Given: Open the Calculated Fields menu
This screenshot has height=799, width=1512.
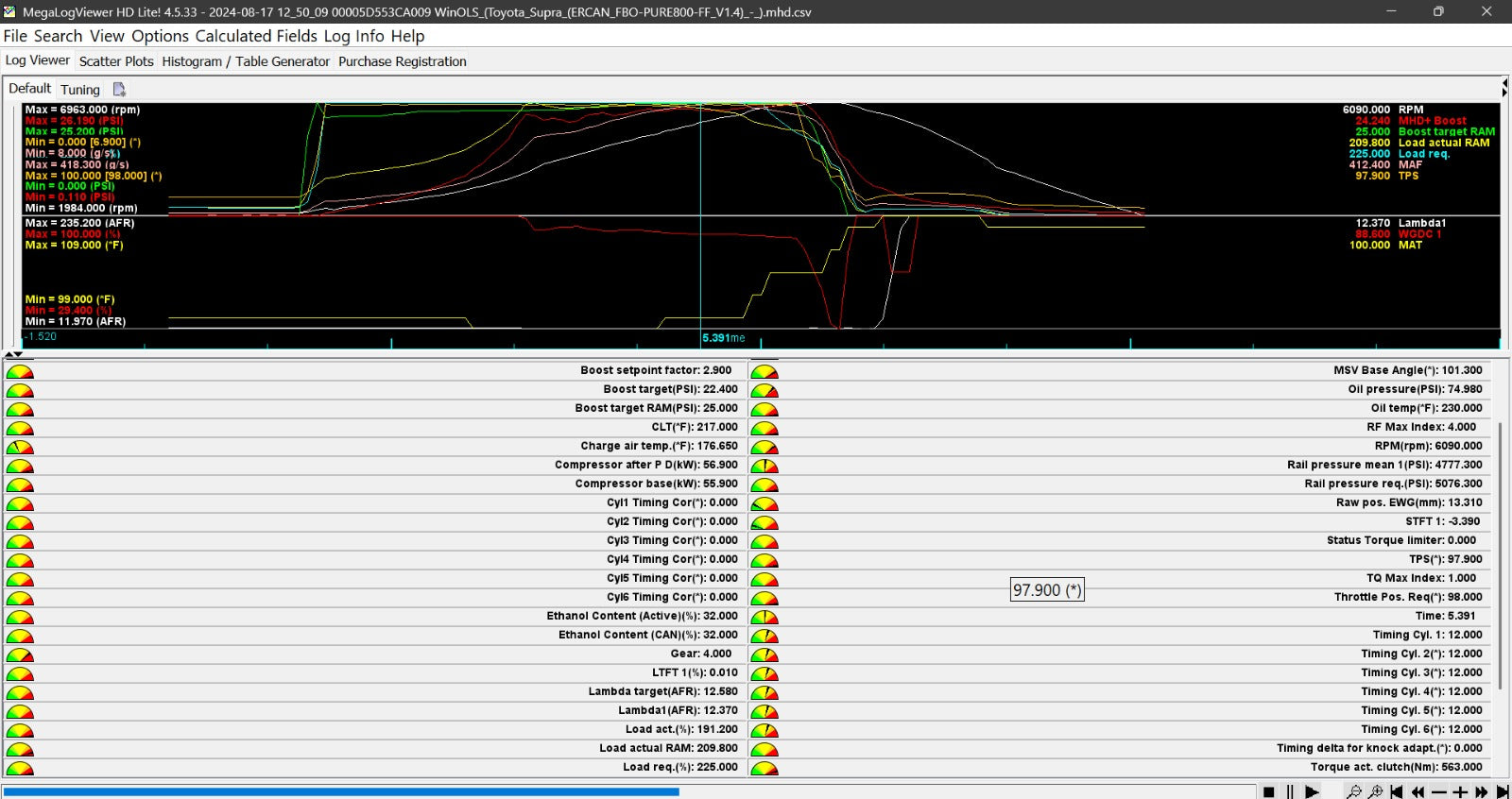Looking at the screenshot, I should (256, 36).
